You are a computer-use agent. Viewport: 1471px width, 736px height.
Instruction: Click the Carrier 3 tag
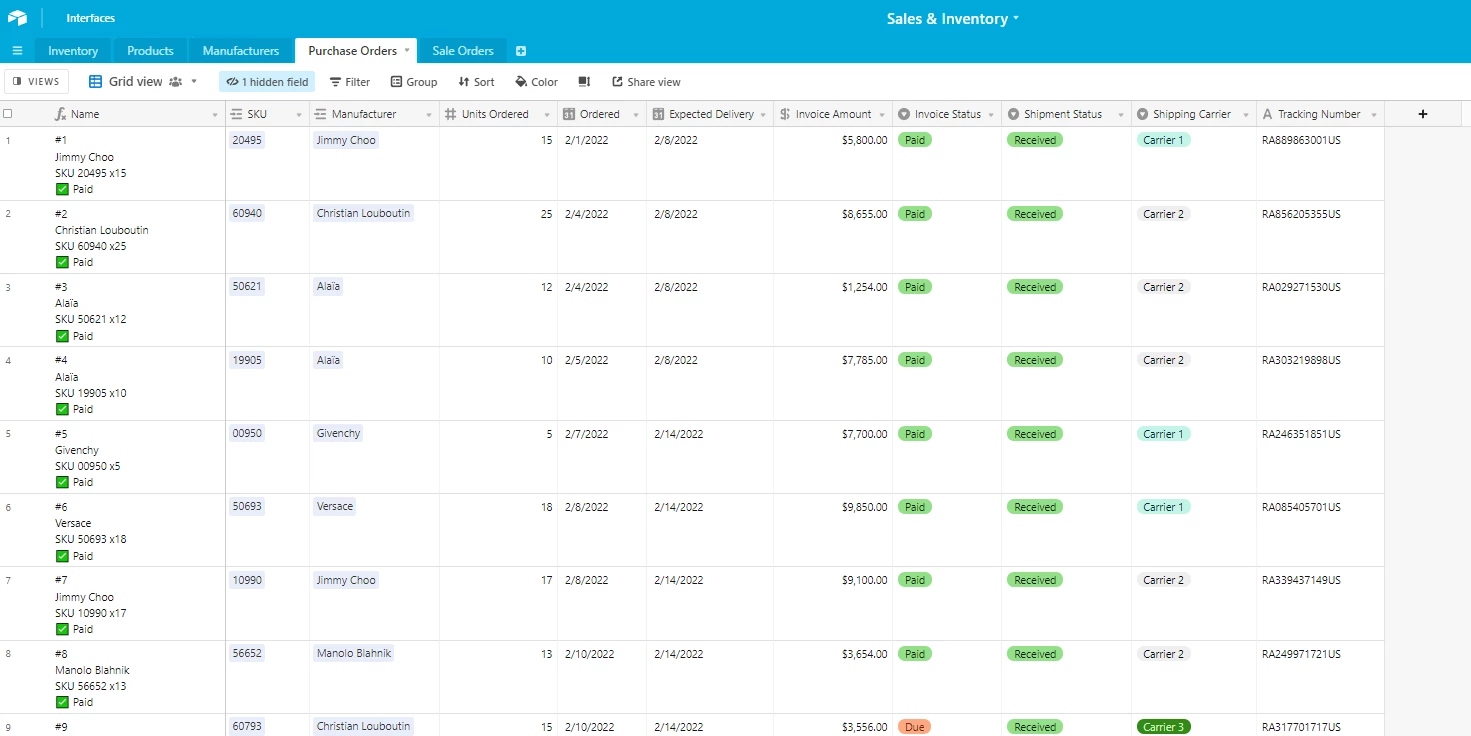click(x=1164, y=727)
